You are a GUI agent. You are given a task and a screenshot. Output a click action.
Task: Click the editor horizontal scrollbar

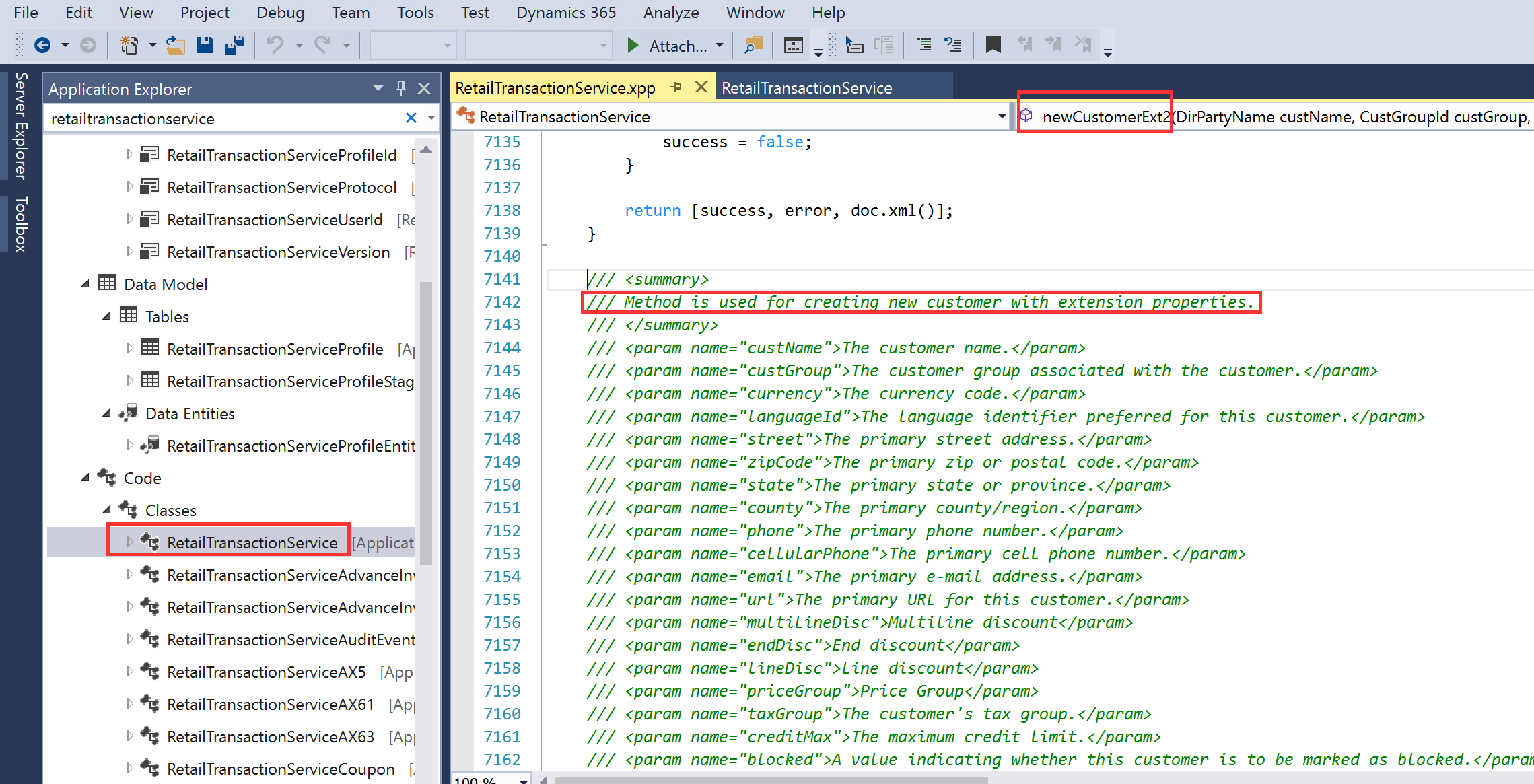coord(771,779)
